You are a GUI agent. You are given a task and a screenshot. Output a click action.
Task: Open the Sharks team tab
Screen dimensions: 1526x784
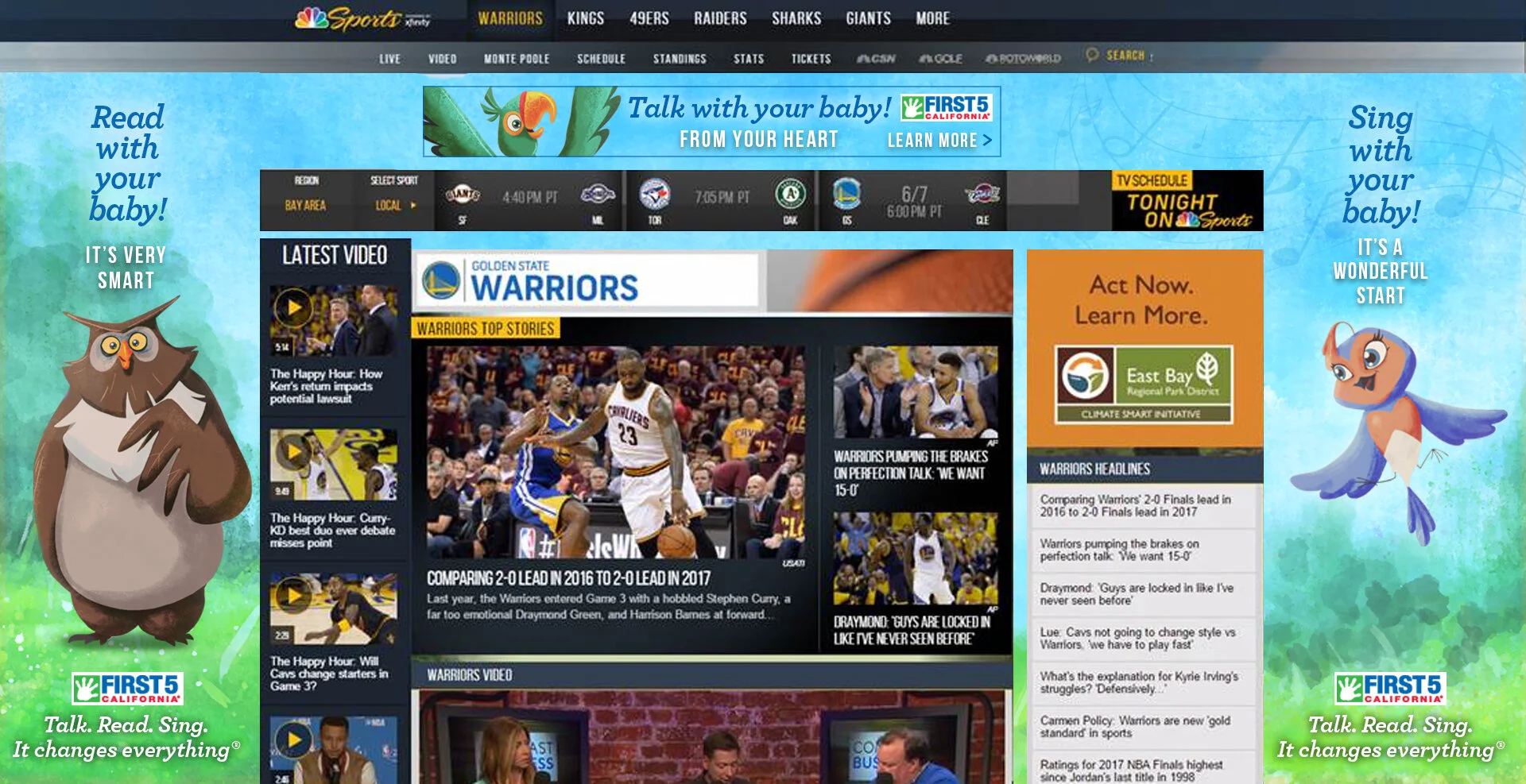pyautogui.click(x=796, y=18)
